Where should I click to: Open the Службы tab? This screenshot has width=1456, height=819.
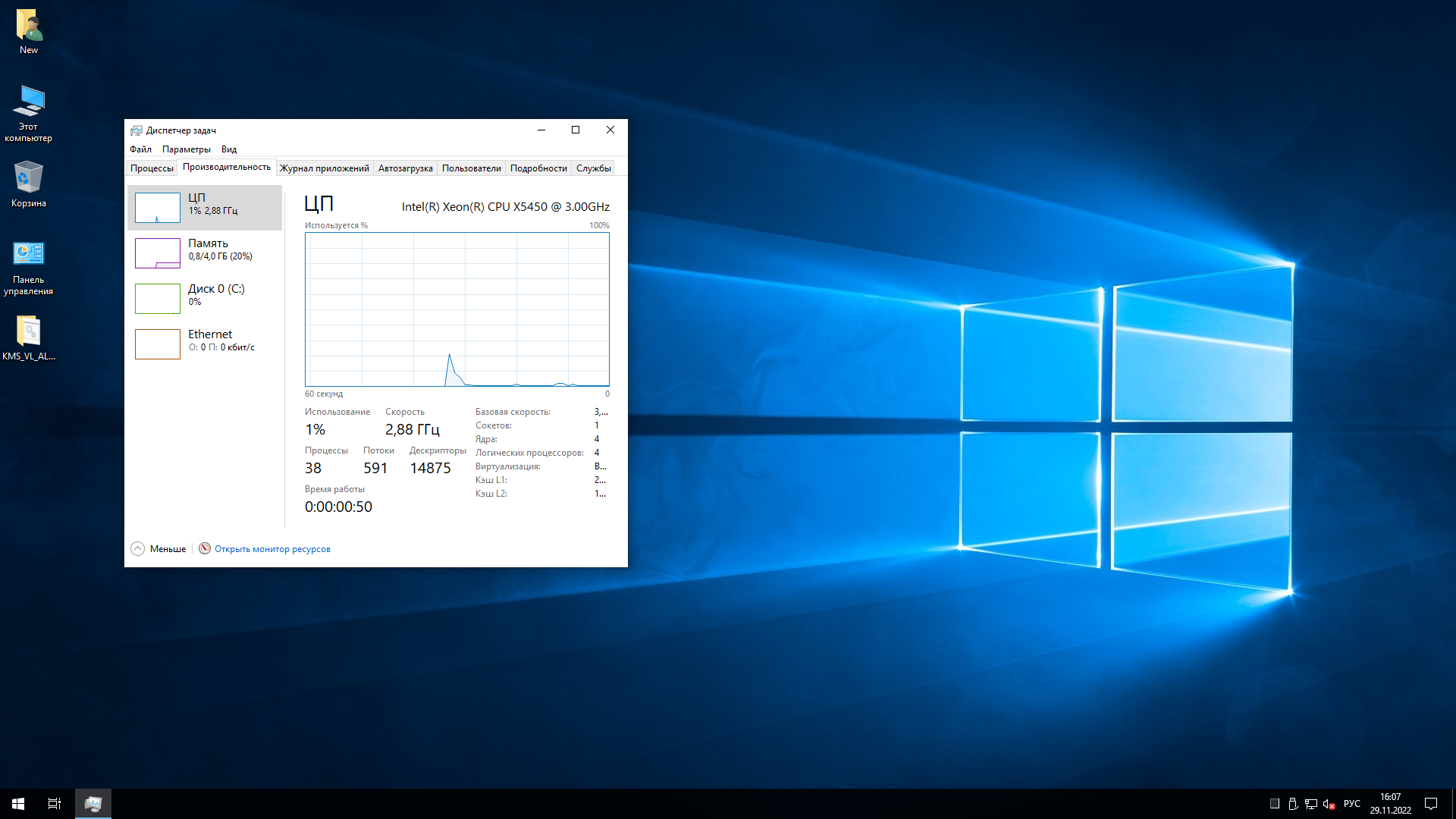[593, 168]
